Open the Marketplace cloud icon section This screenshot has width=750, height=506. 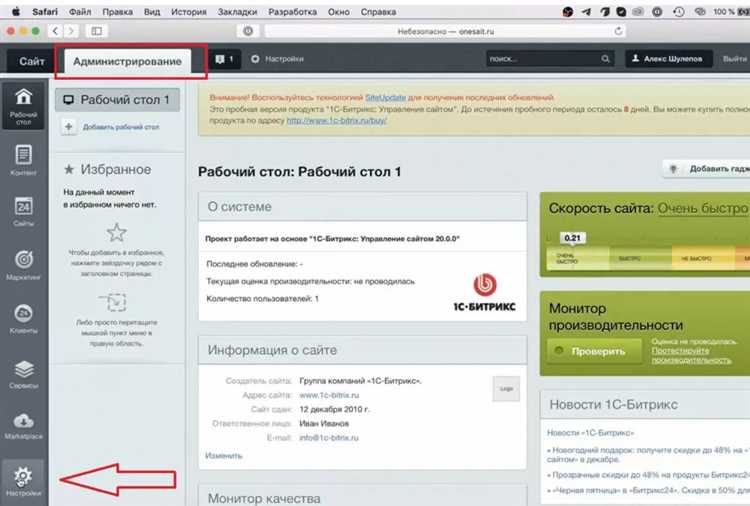click(x=23, y=426)
